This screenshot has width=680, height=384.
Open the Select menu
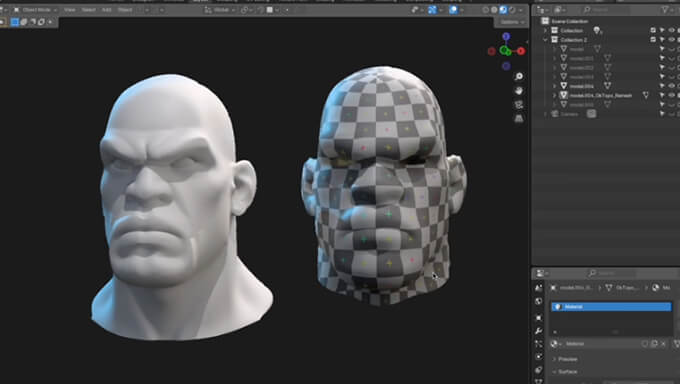click(88, 10)
